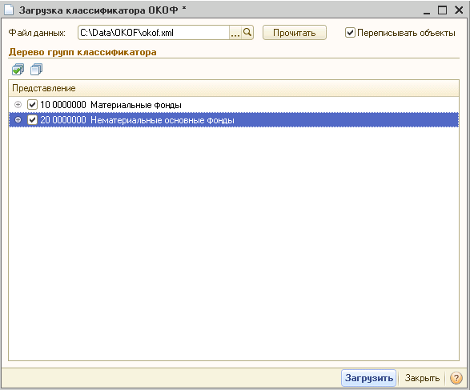Uncheck the 10 0000000 Материальные фонды checkbox
This screenshot has width=470, height=390.
pos(32,105)
